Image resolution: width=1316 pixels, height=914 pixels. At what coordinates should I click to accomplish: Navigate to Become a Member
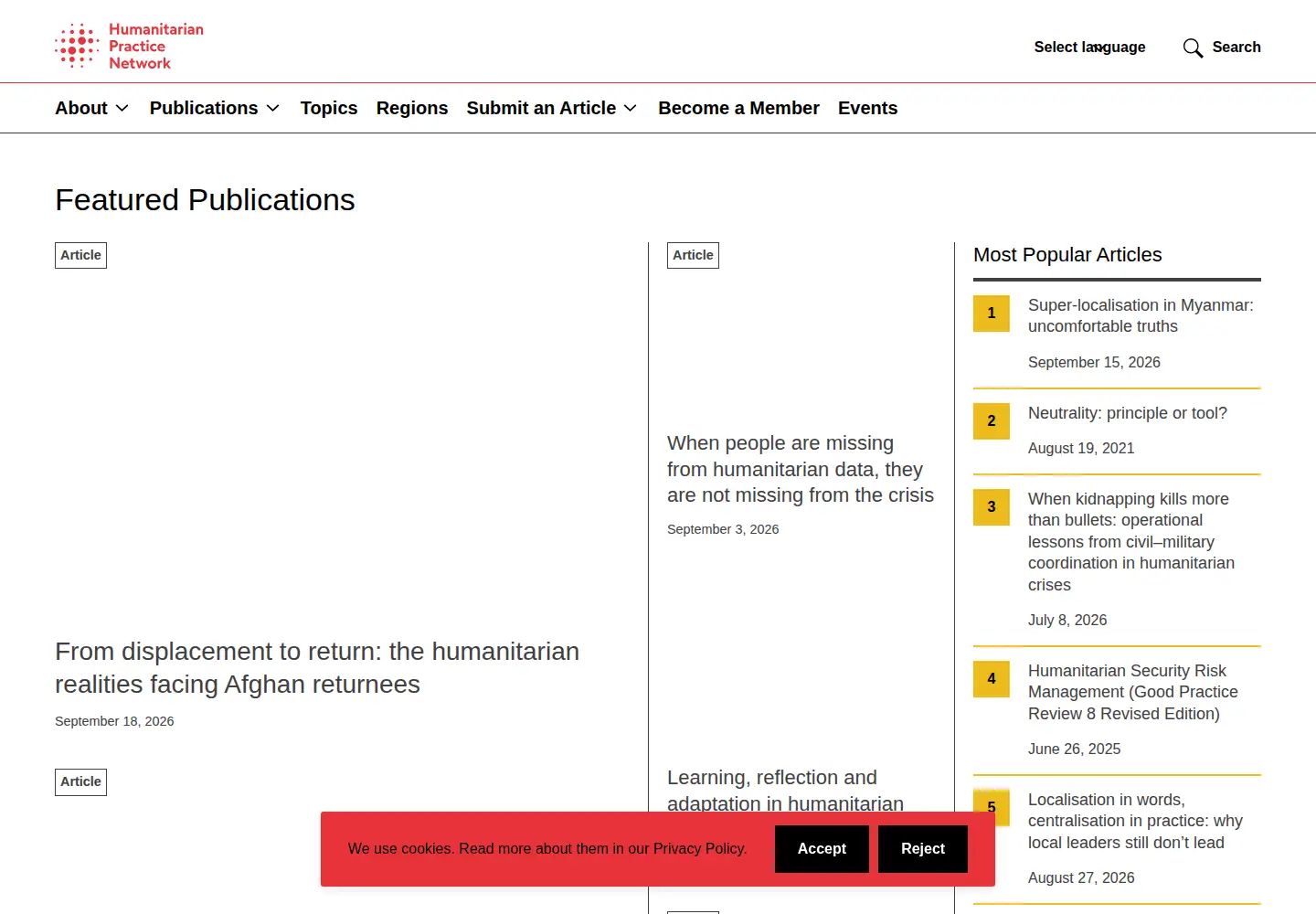coord(738,108)
